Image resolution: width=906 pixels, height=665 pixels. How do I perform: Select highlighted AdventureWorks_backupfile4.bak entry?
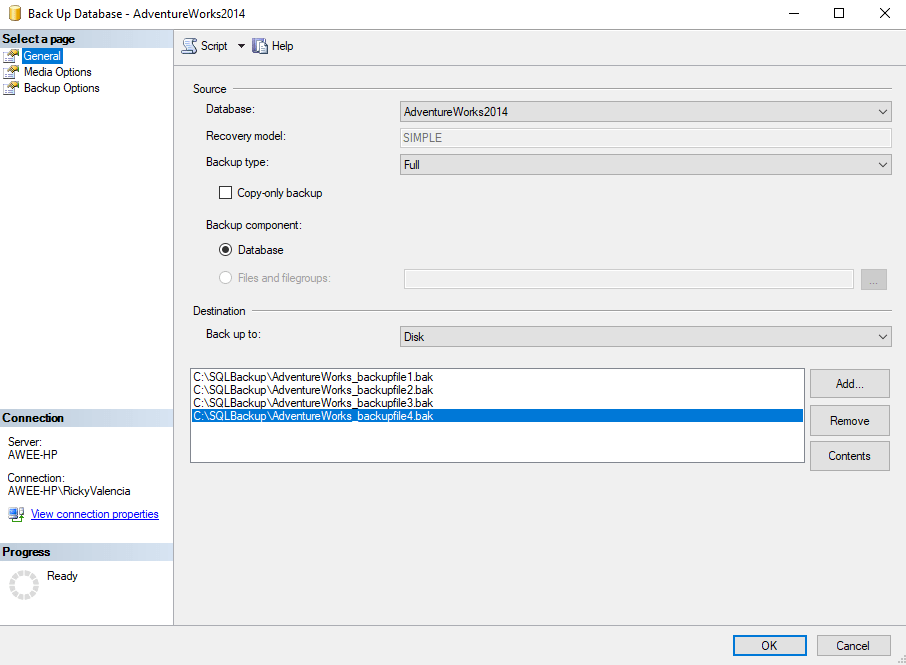[x=497, y=416]
